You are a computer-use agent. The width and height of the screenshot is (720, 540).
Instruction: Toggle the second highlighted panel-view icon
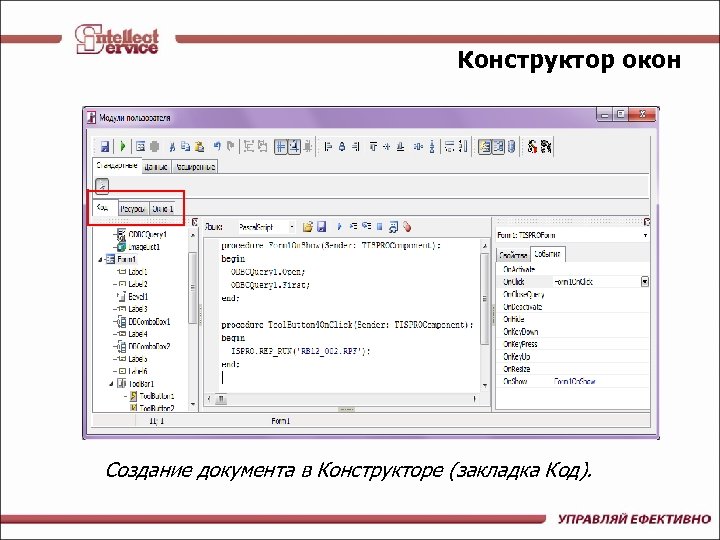498,146
